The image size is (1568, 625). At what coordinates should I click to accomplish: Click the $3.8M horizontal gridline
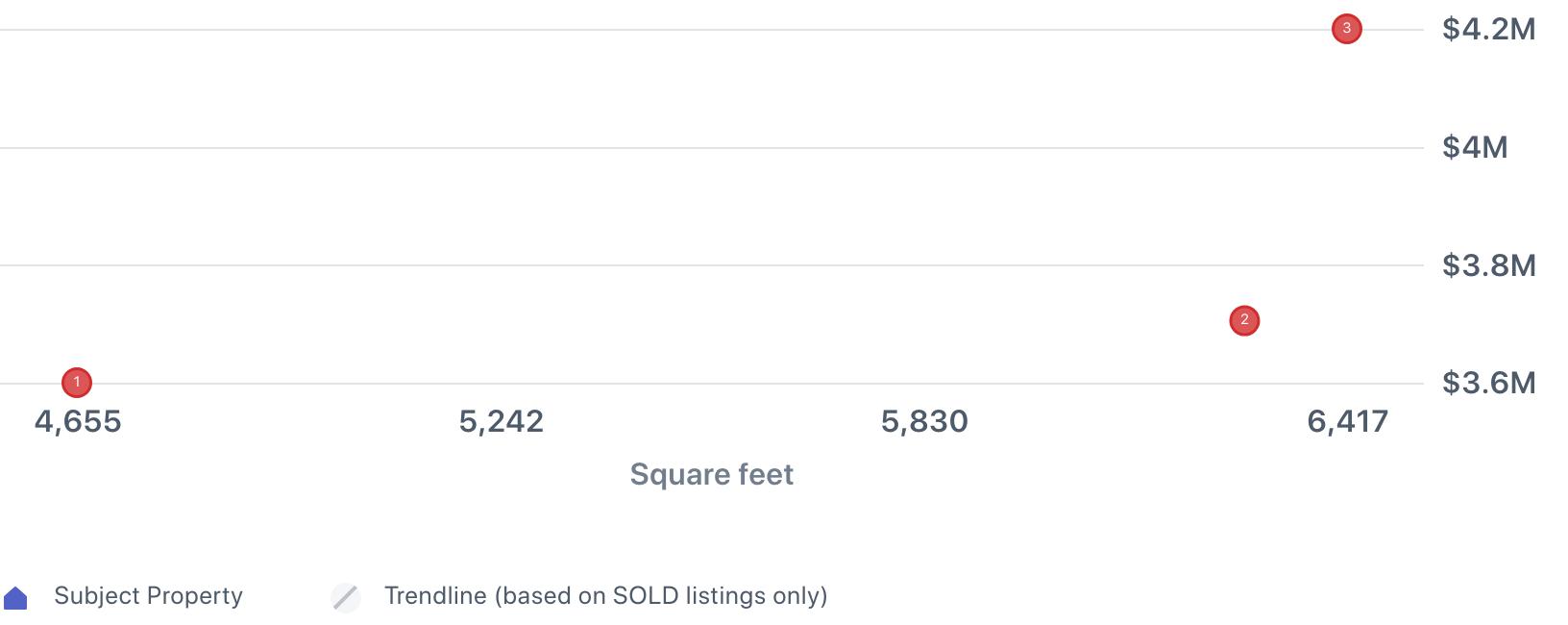click(x=711, y=265)
